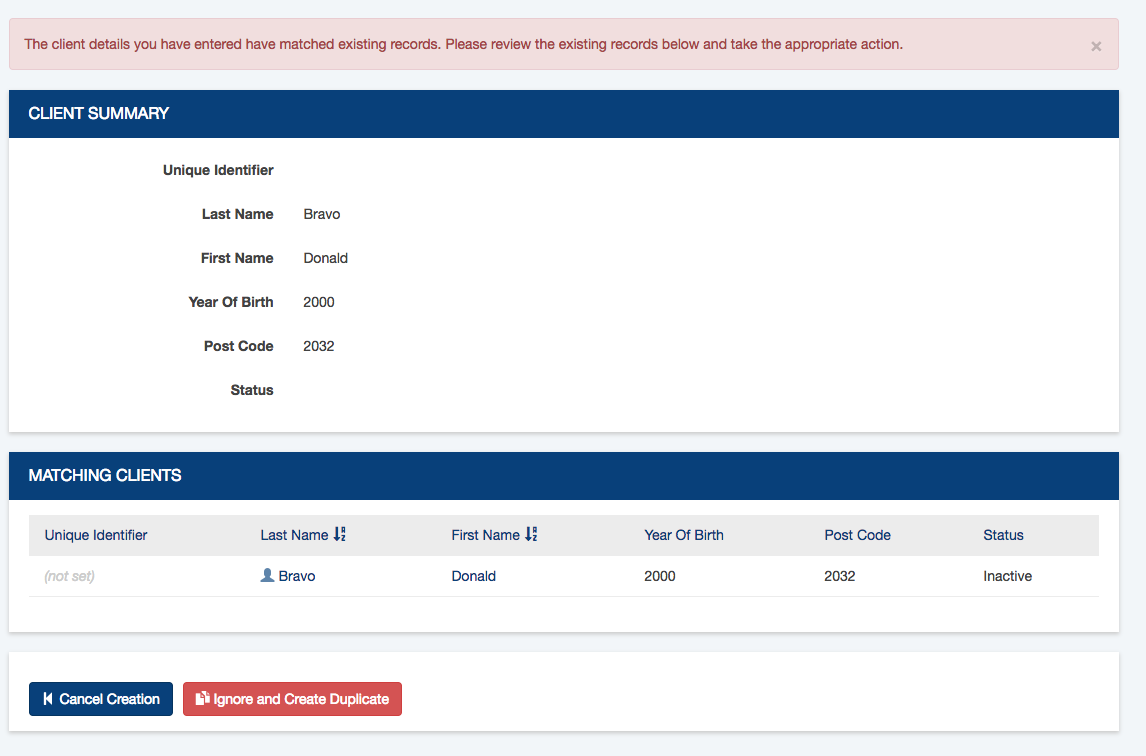Click the Client Summary panel heading
Image resolution: width=1146 pixels, height=756 pixels.
[x=563, y=114]
